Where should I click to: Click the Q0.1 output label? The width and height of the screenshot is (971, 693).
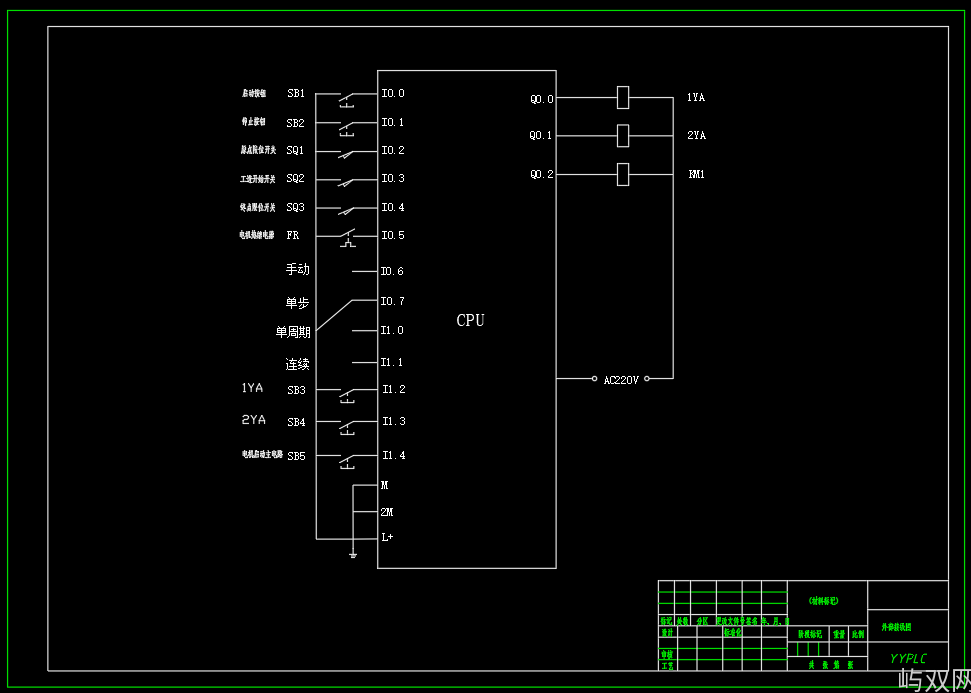[x=541, y=136]
